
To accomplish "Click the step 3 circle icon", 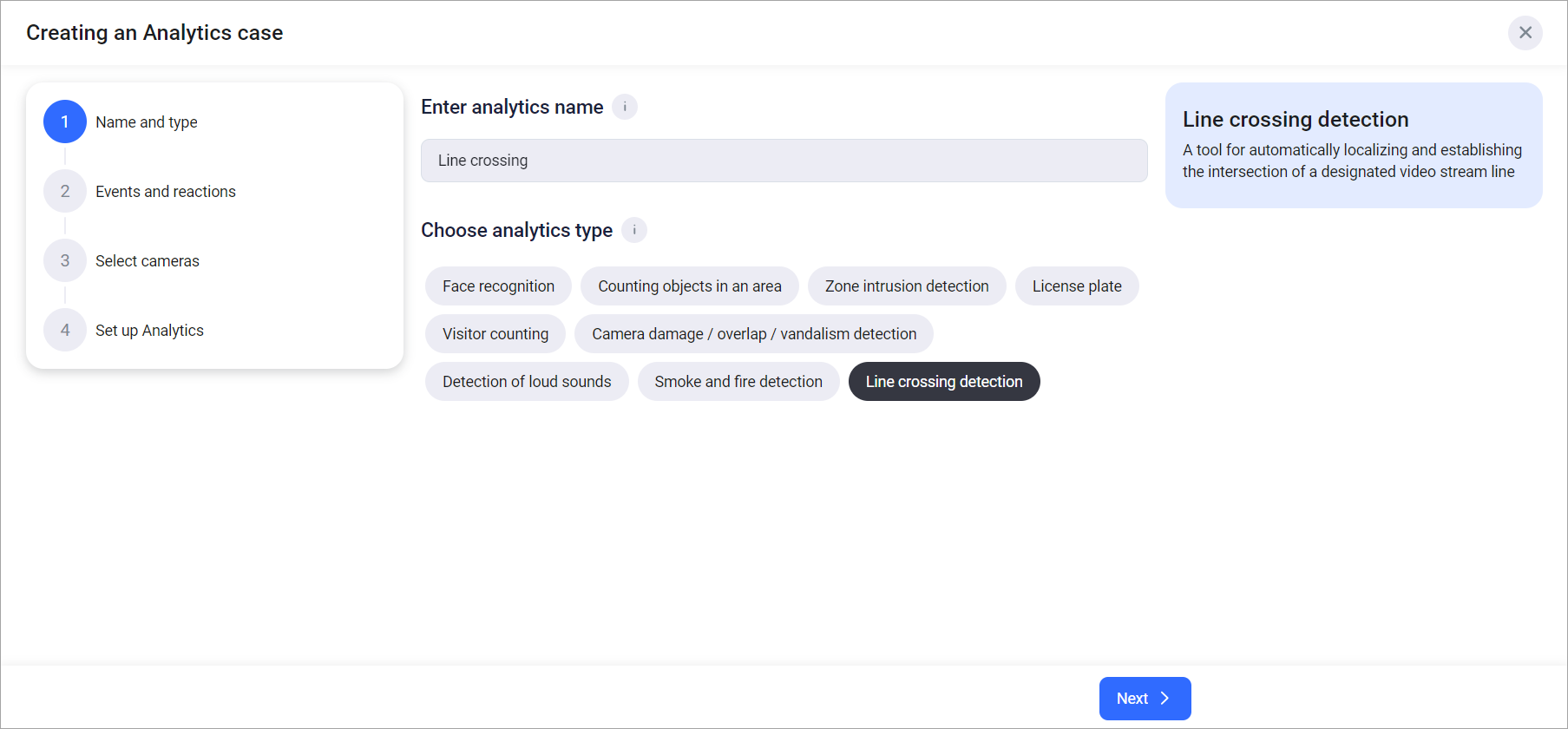I will tap(65, 260).
